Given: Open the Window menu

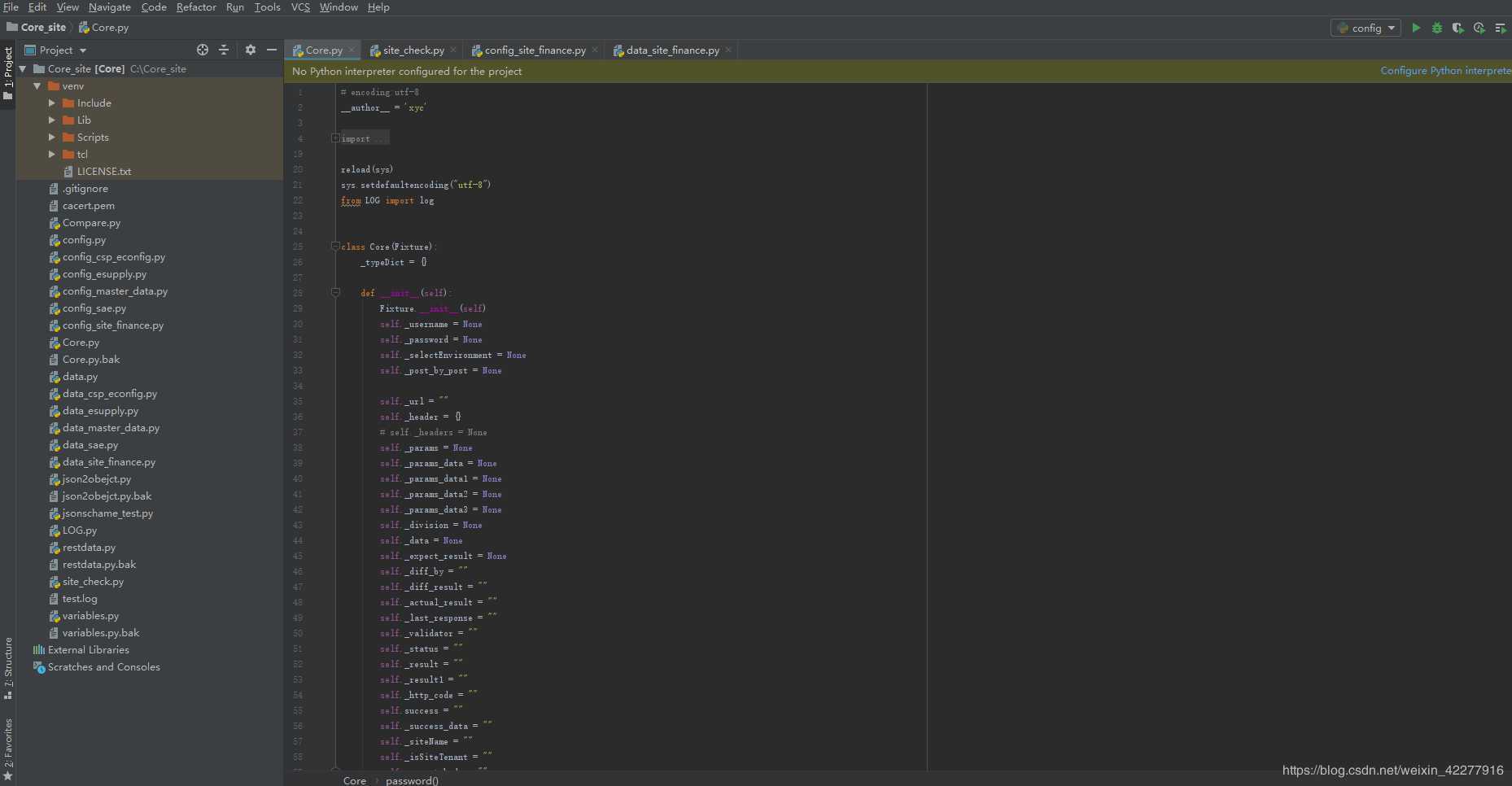Looking at the screenshot, I should (339, 7).
